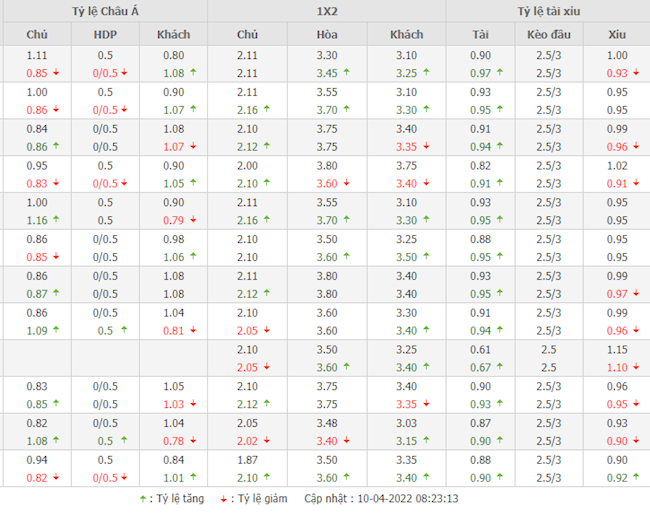Click the green up arrow beside 0.92
650x515 pixels.
636,477
